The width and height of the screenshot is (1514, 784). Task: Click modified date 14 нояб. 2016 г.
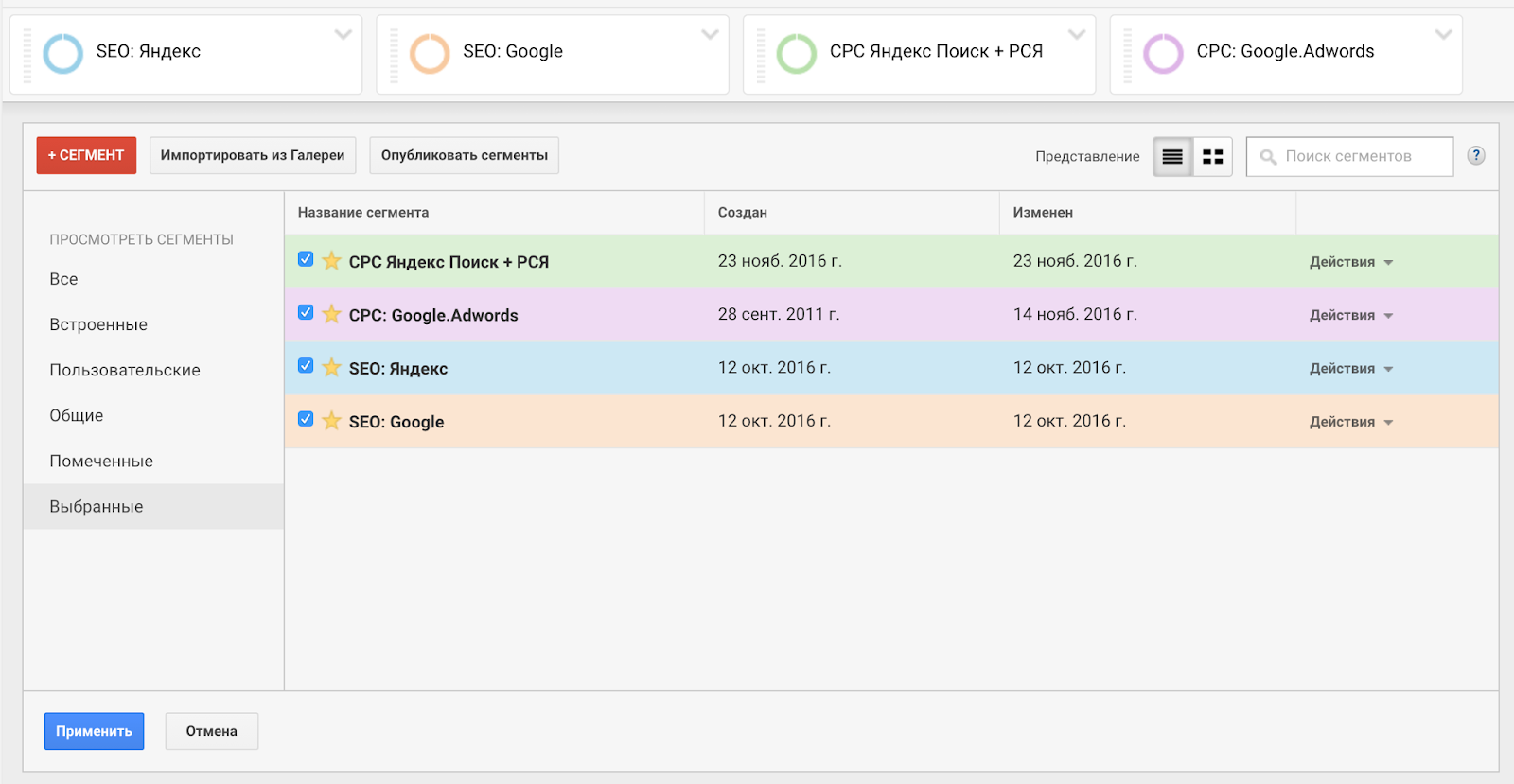pyautogui.click(x=1075, y=314)
